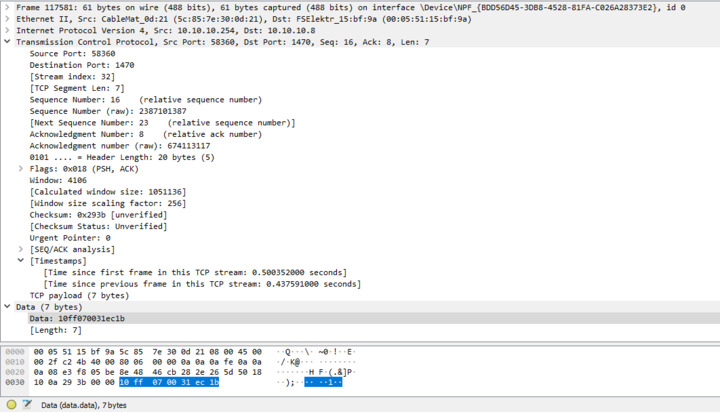
Task: Click the capture file properties status bar icon
Action: point(27,405)
